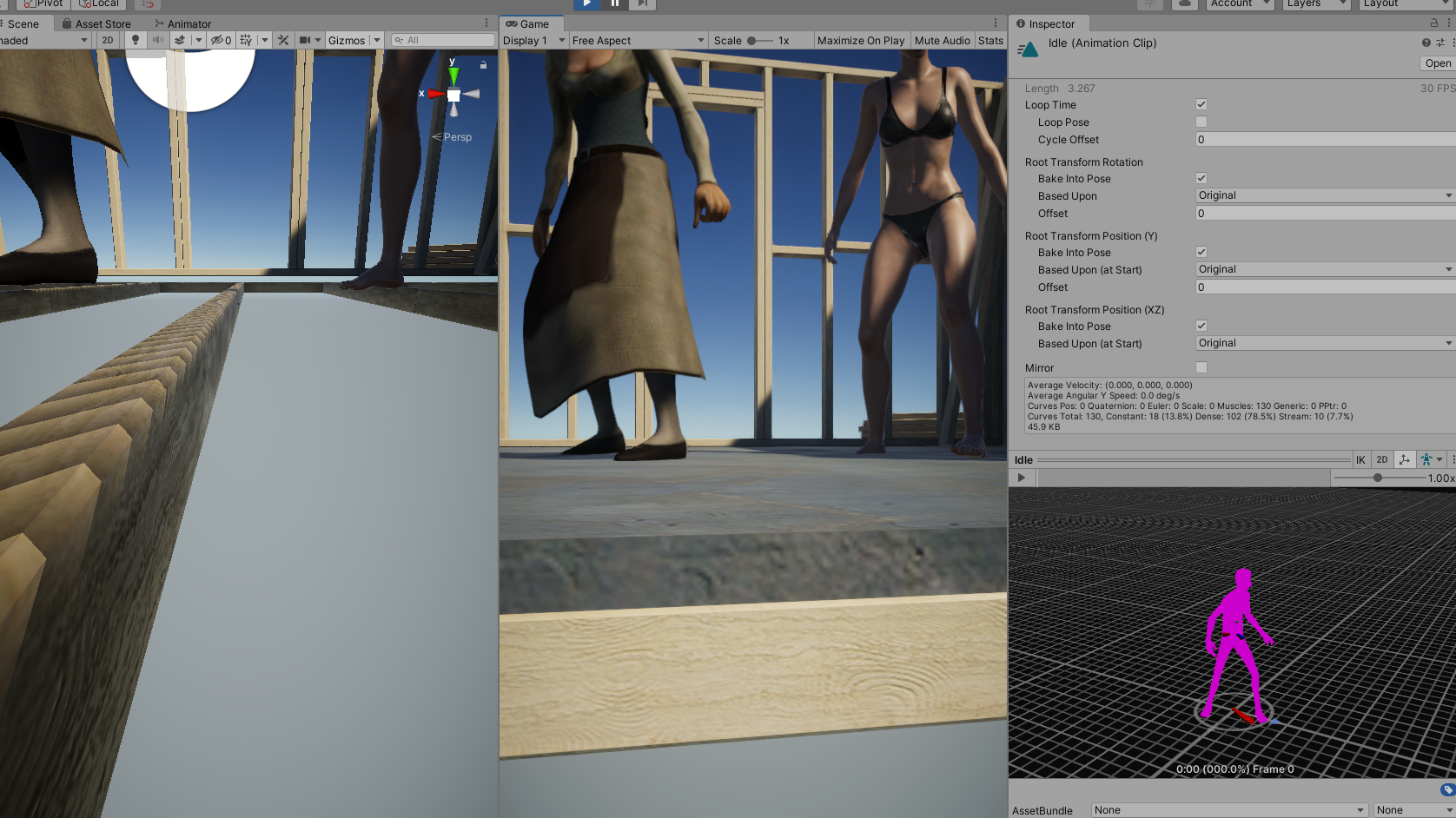1456x818 pixels.
Task: Toggle Bake Into Pose under Root Transform Position (XZ)
Action: (x=1201, y=326)
